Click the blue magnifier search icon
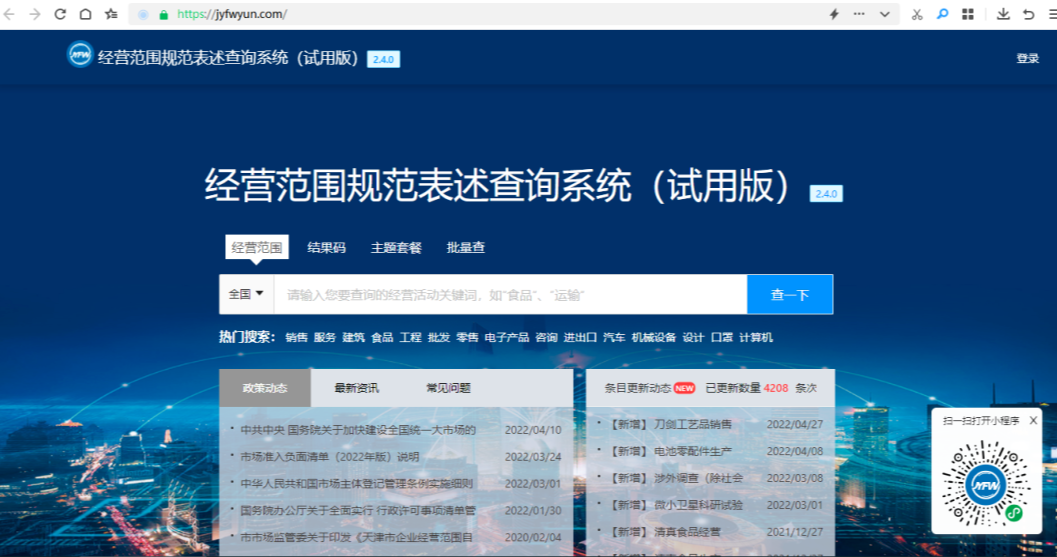 942,14
